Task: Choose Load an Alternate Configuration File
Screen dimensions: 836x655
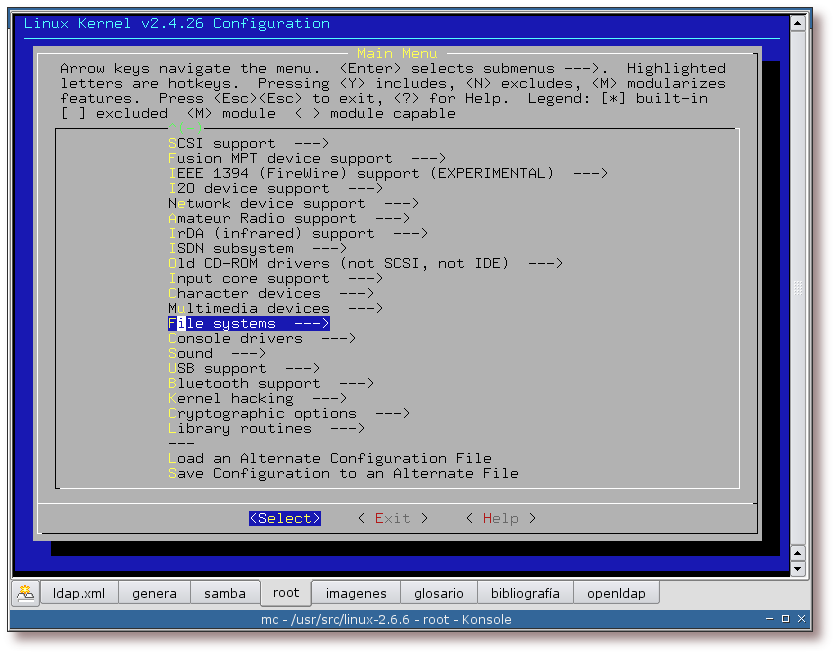Action: [x=329, y=459]
